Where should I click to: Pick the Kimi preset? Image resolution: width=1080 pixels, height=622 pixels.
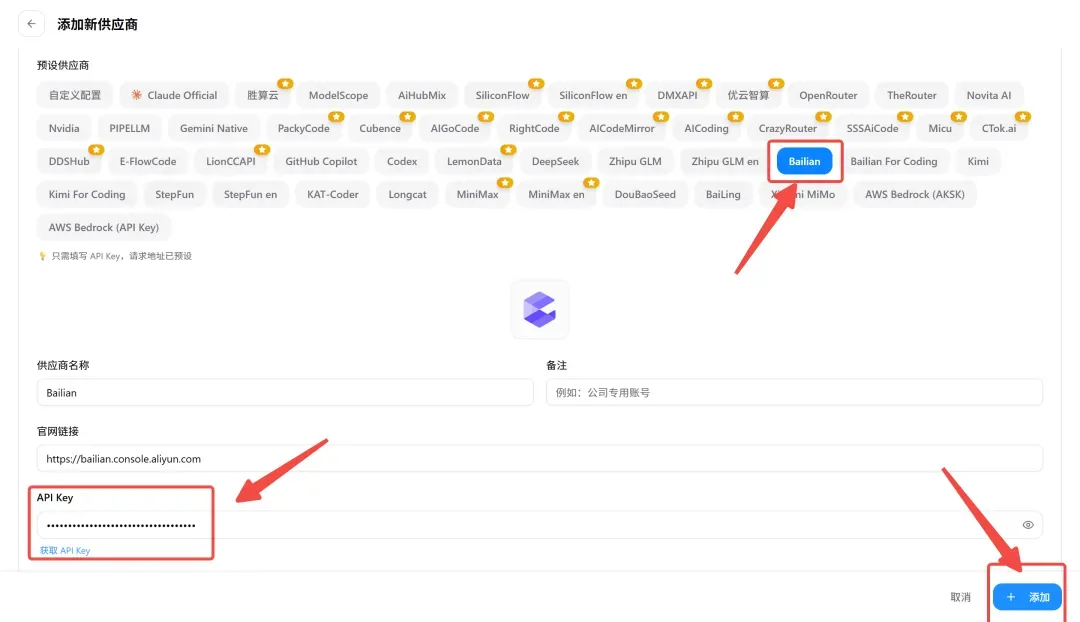(977, 161)
